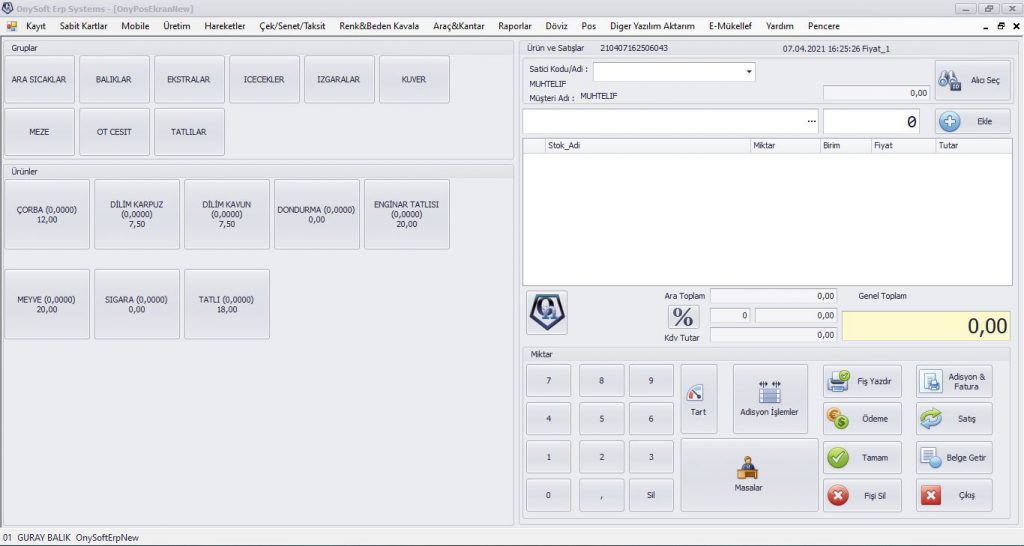Open the Hareketler menu
The width and height of the screenshot is (1024, 546).
225,26
